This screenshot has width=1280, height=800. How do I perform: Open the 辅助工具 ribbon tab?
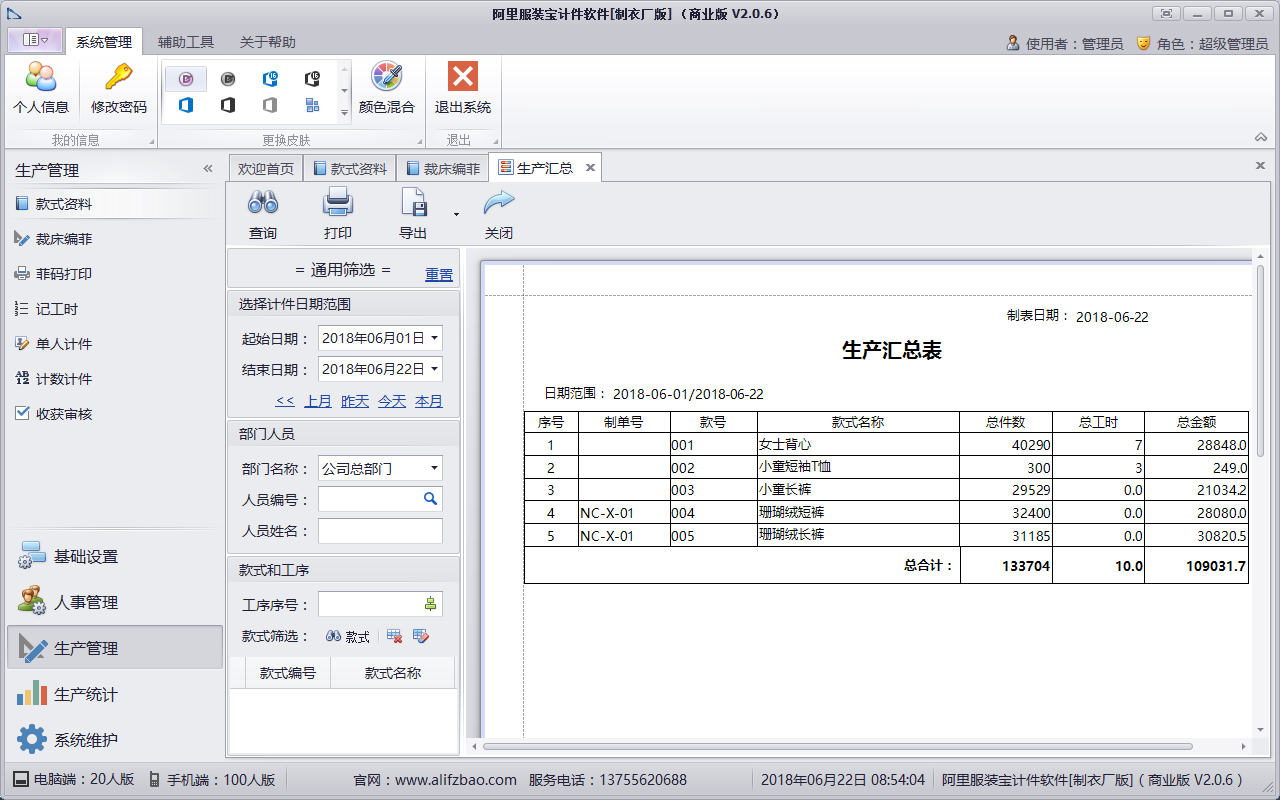coord(186,42)
